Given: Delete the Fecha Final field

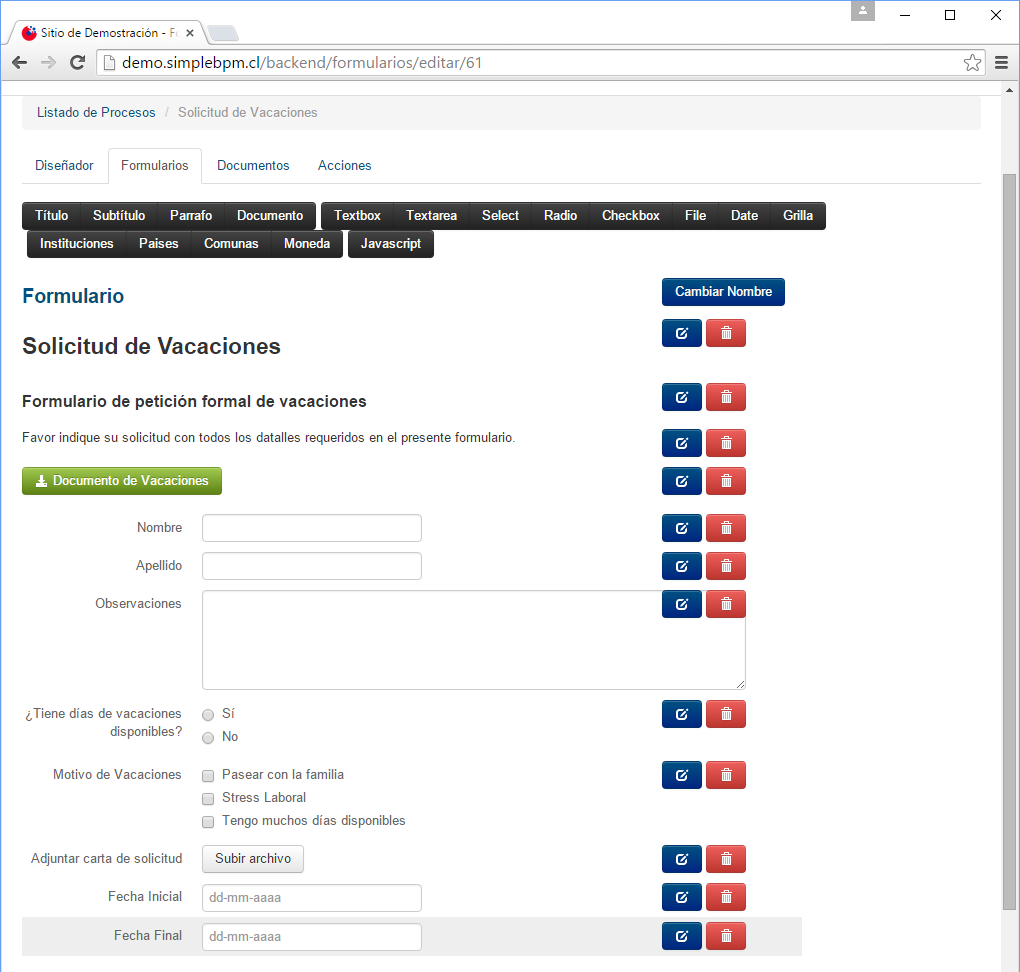Looking at the screenshot, I should (x=726, y=936).
